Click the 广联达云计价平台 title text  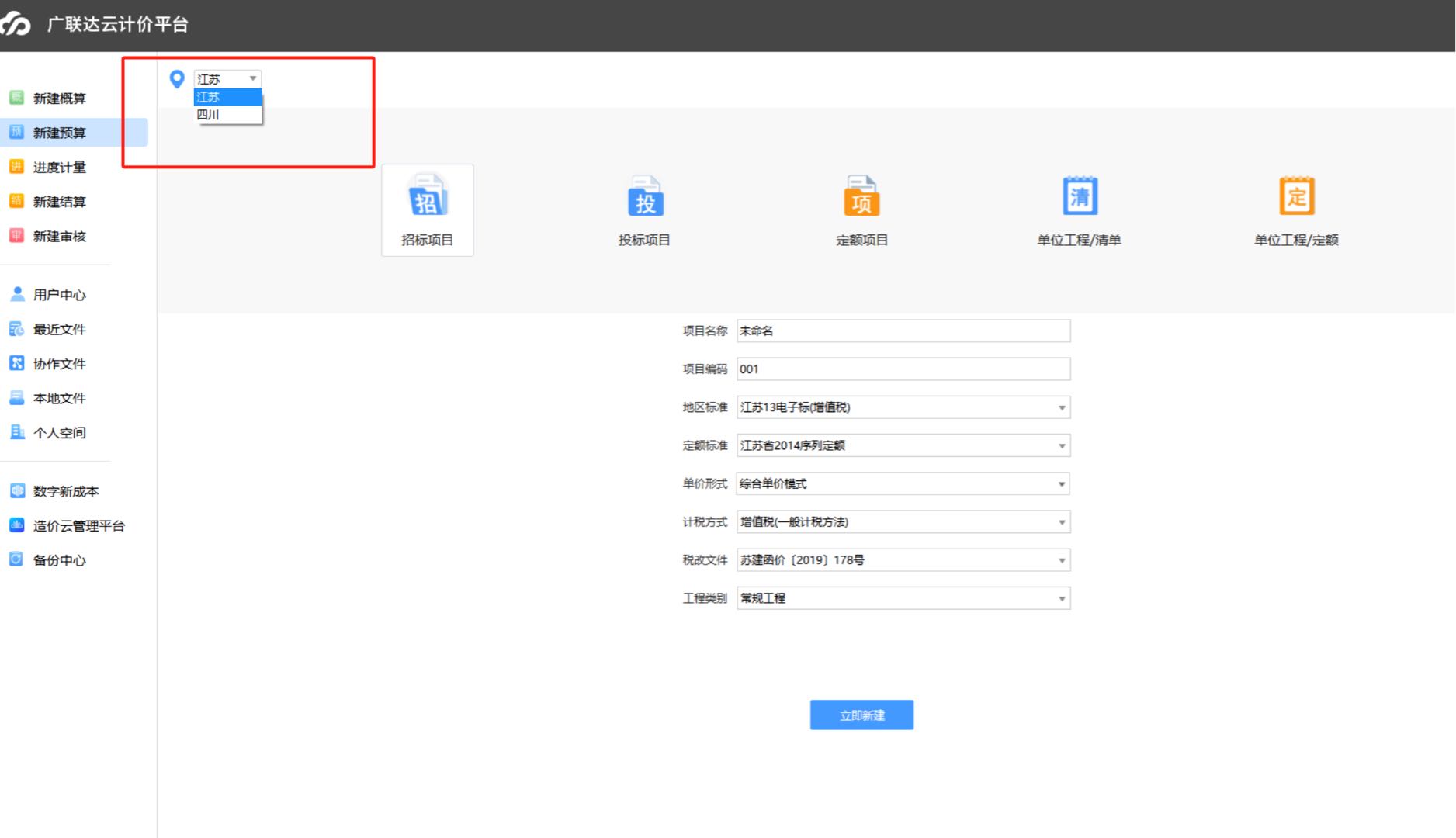point(118,24)
